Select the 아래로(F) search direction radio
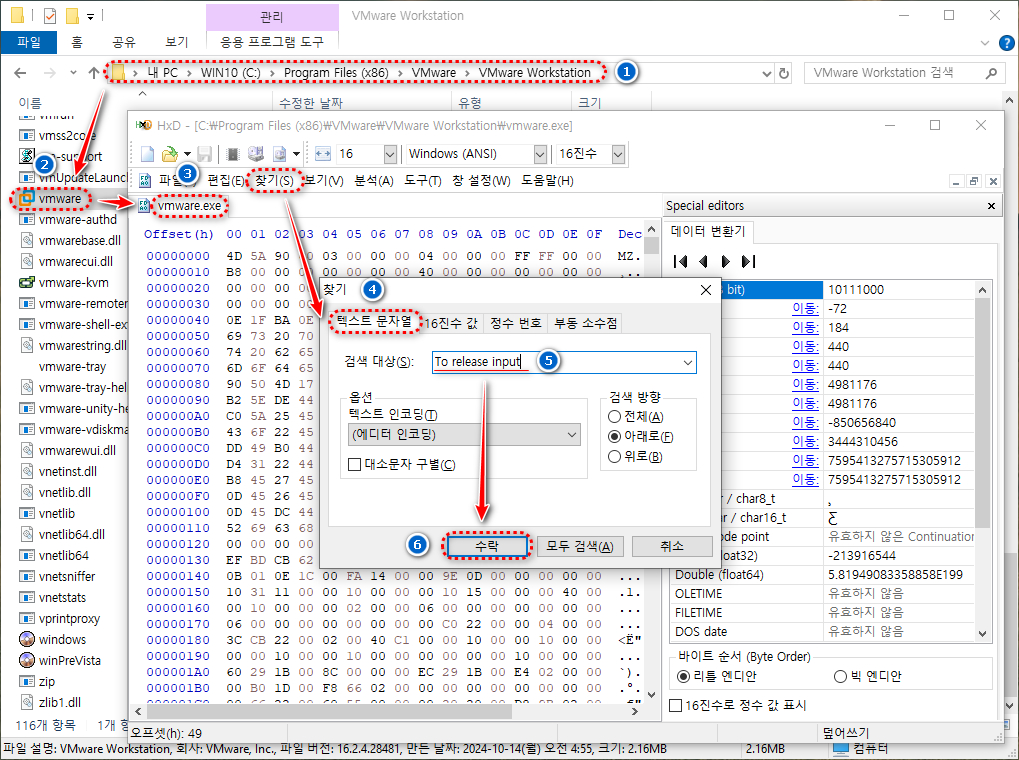The height and width of the screenshot is (760, 1019). (x=614, y=436)
